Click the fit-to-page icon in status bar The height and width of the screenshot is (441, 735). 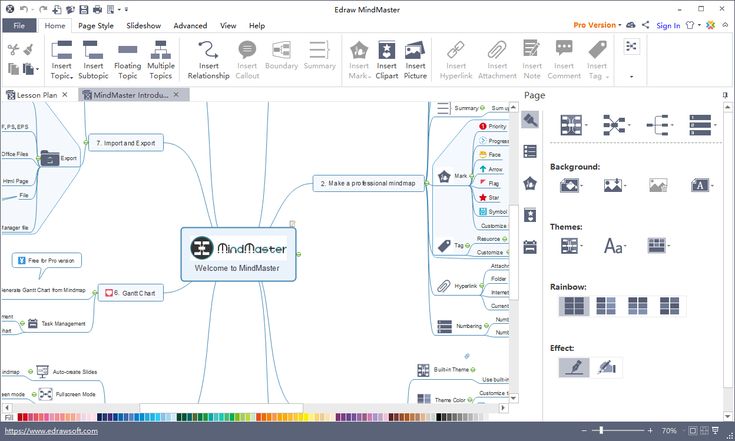coord(693,430)
